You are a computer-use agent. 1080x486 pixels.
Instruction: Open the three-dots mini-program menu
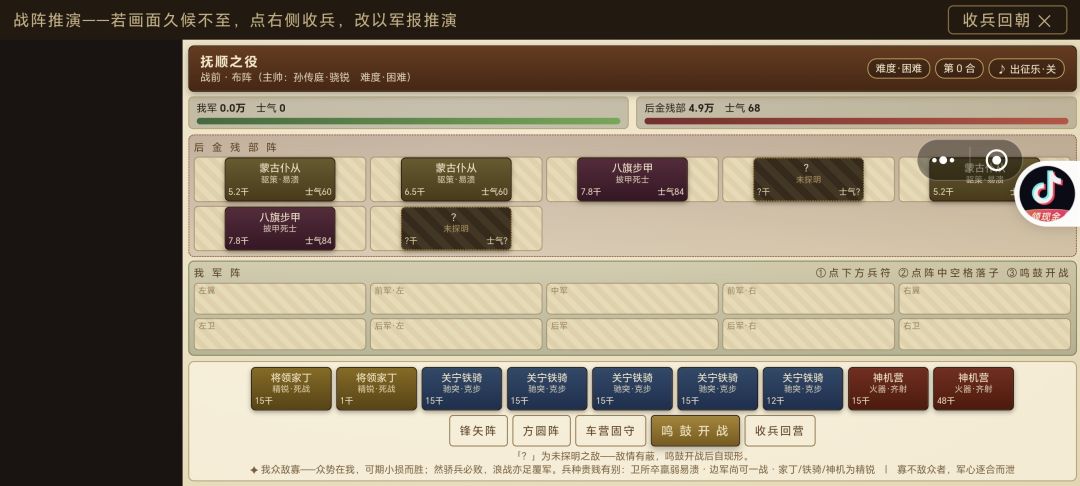[x=943, y=160]
